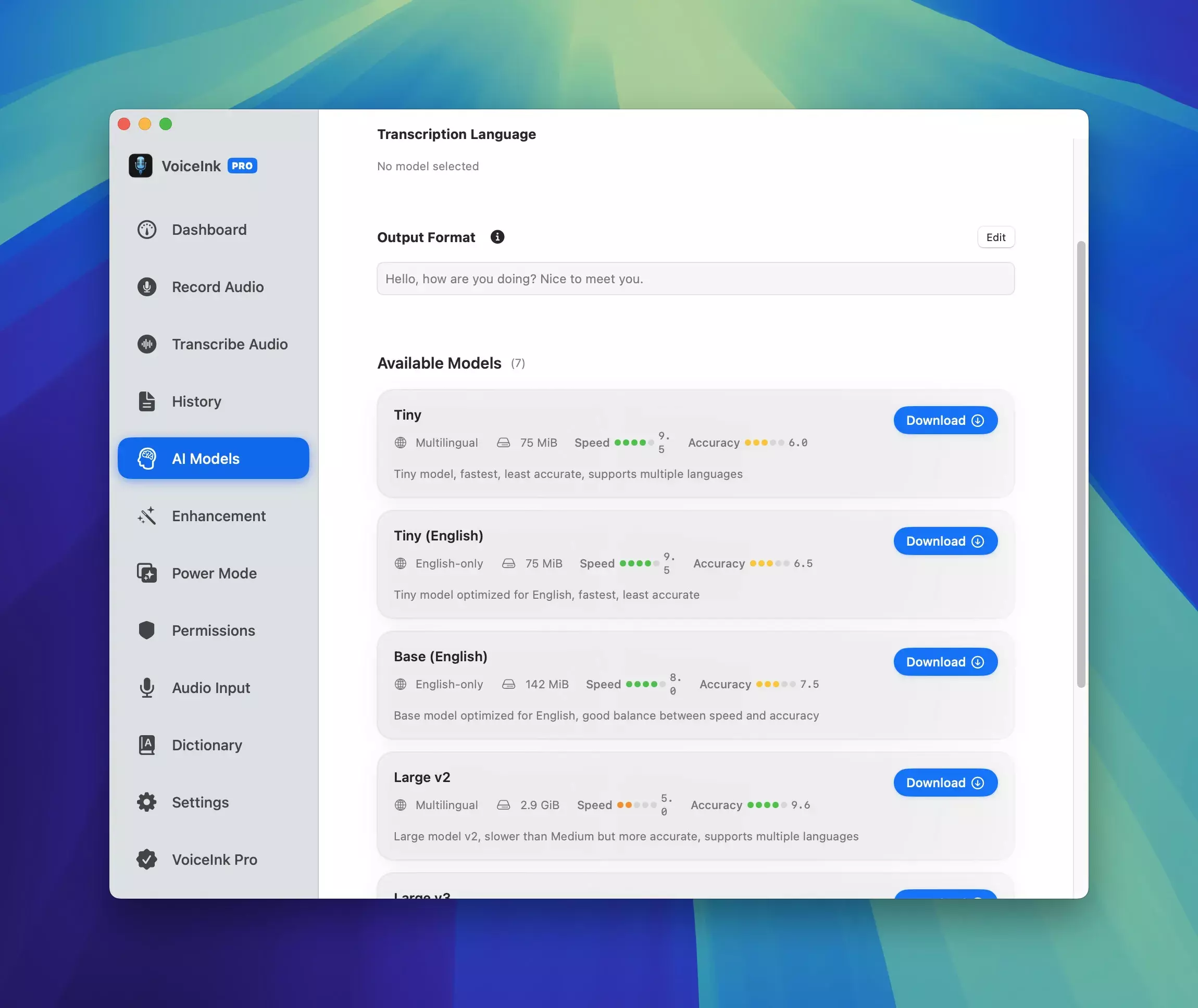The image size is (1198, 1008).
Task: Click the Output Format info icon
Action: [497, 237]
